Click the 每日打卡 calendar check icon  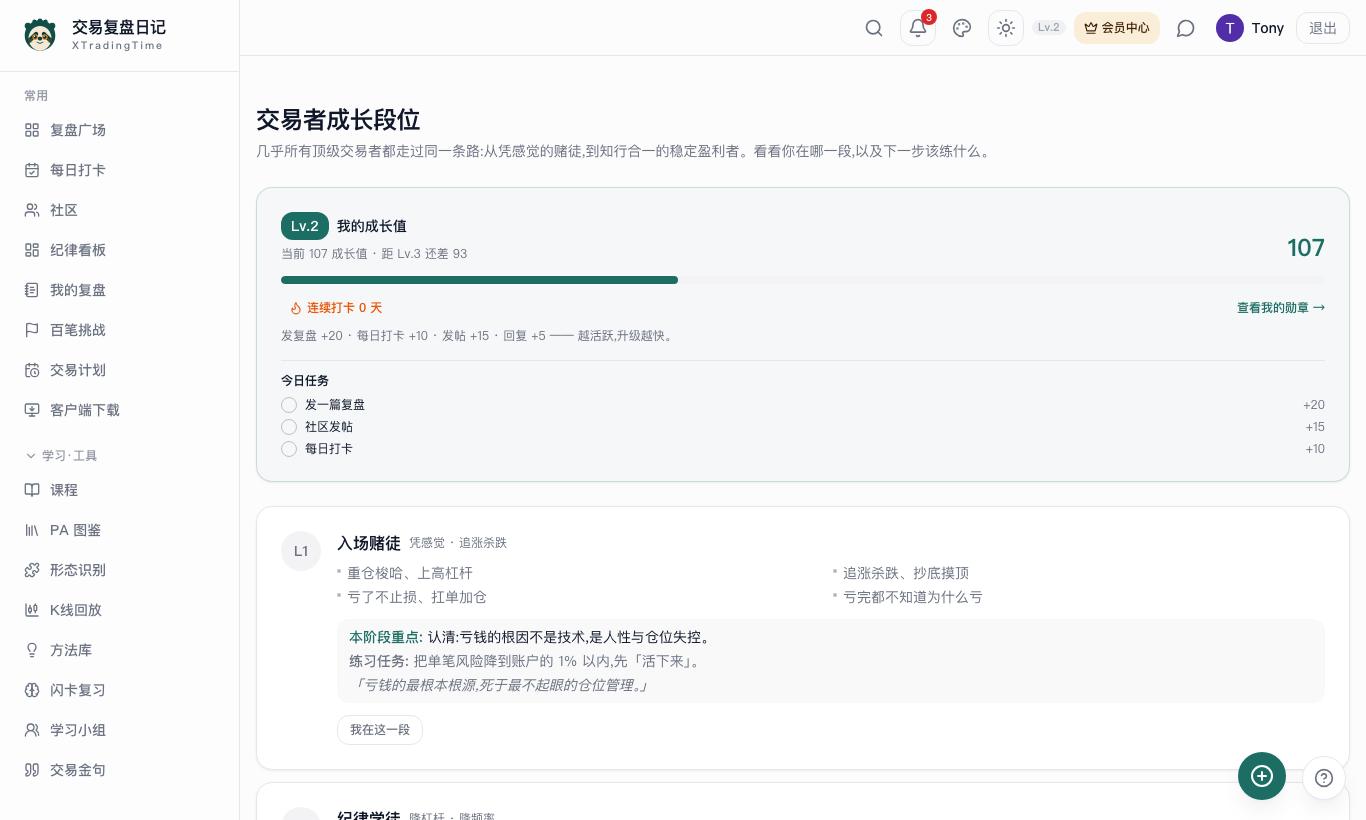pos(32,170)
